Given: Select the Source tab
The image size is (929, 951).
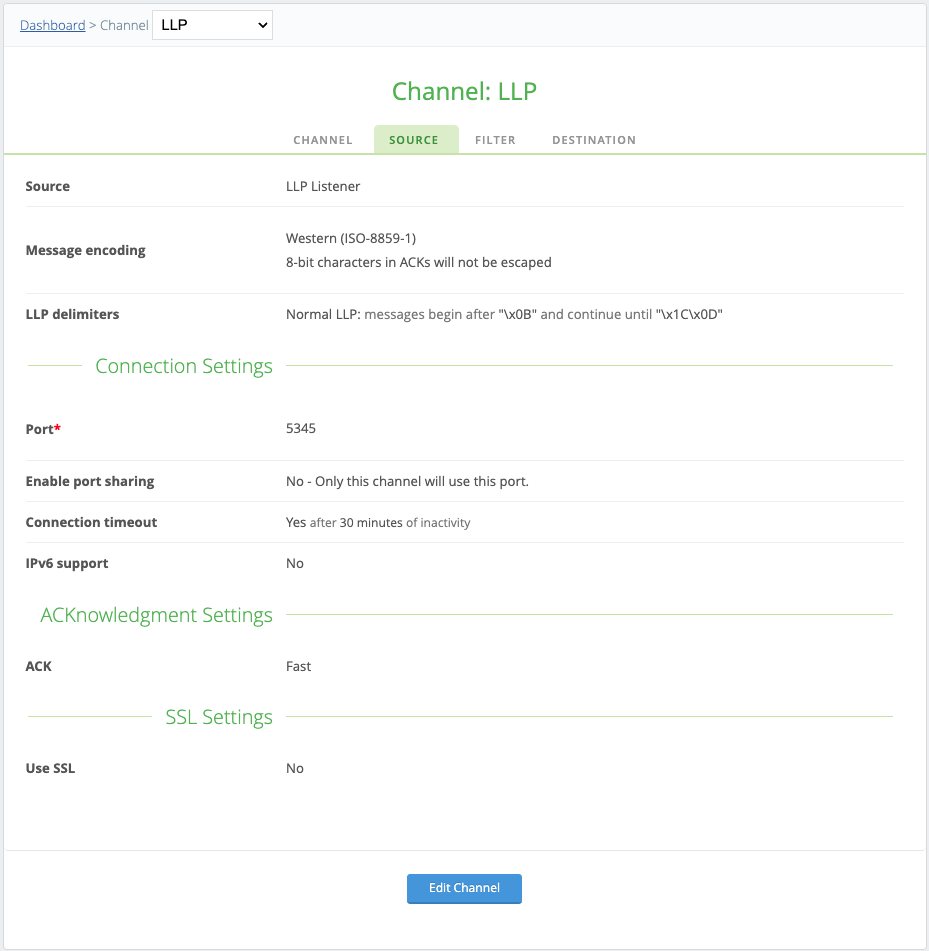Looking at the screenshot, I should 414,140.
